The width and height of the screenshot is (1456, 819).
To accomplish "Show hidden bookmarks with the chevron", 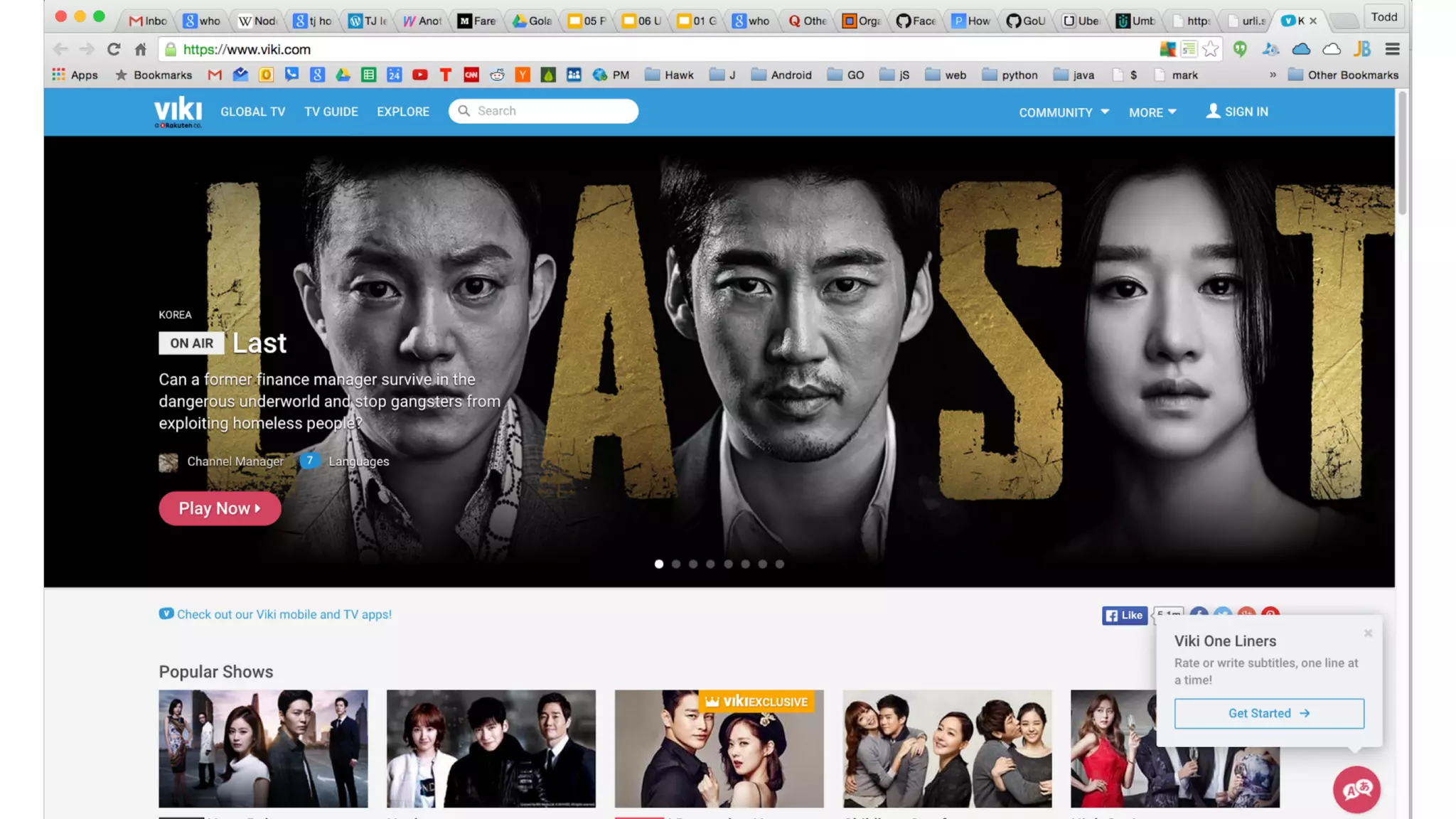I will [x=1273, y=75].
